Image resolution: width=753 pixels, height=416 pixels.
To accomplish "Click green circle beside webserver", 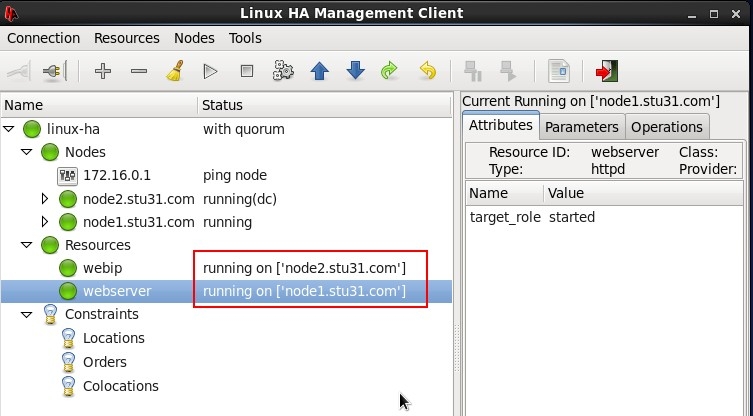I will point(68,291).
